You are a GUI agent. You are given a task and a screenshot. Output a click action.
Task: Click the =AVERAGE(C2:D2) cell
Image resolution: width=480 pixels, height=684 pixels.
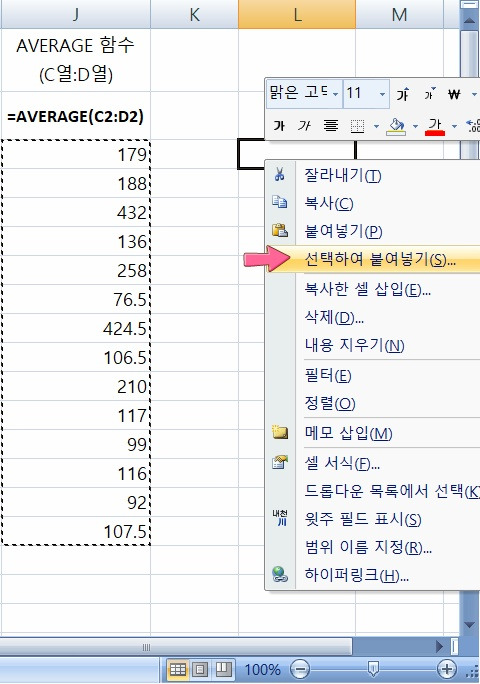click(75, 116)
